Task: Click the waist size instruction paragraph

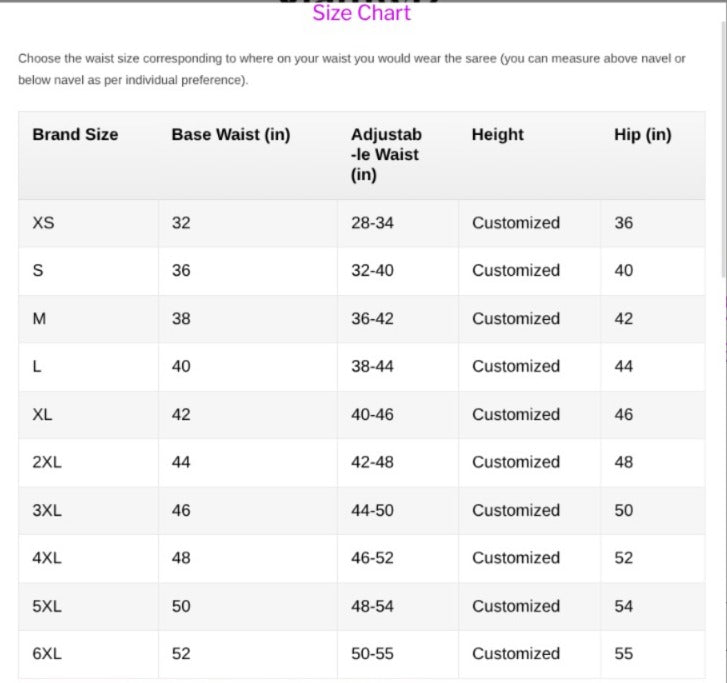Action: pos(351,69)
